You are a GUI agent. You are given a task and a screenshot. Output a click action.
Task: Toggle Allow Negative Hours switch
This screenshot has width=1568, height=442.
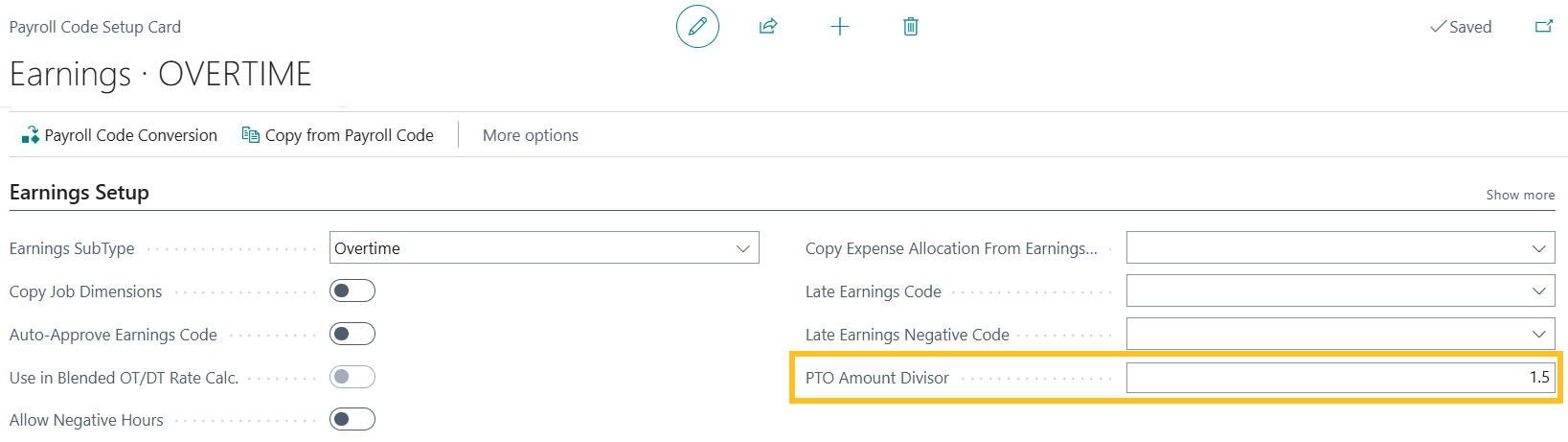[352, 419]
